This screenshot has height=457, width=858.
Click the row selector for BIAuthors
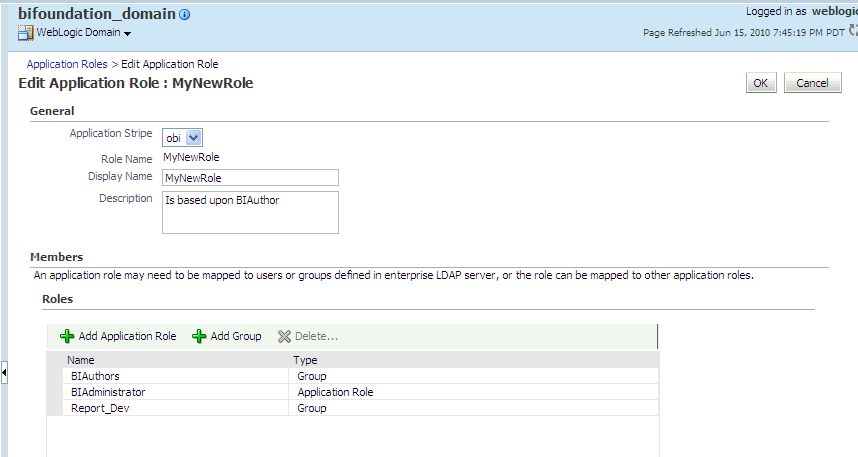click(55, 376)
